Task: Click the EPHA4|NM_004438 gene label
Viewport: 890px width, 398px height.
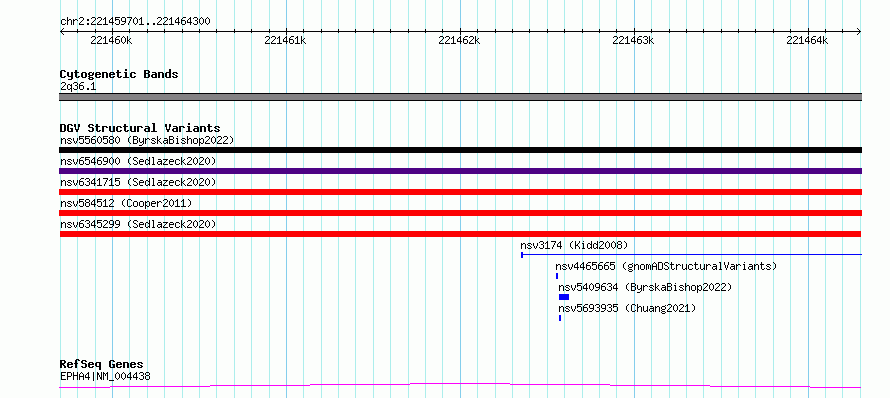Action: tap(105, 376)
